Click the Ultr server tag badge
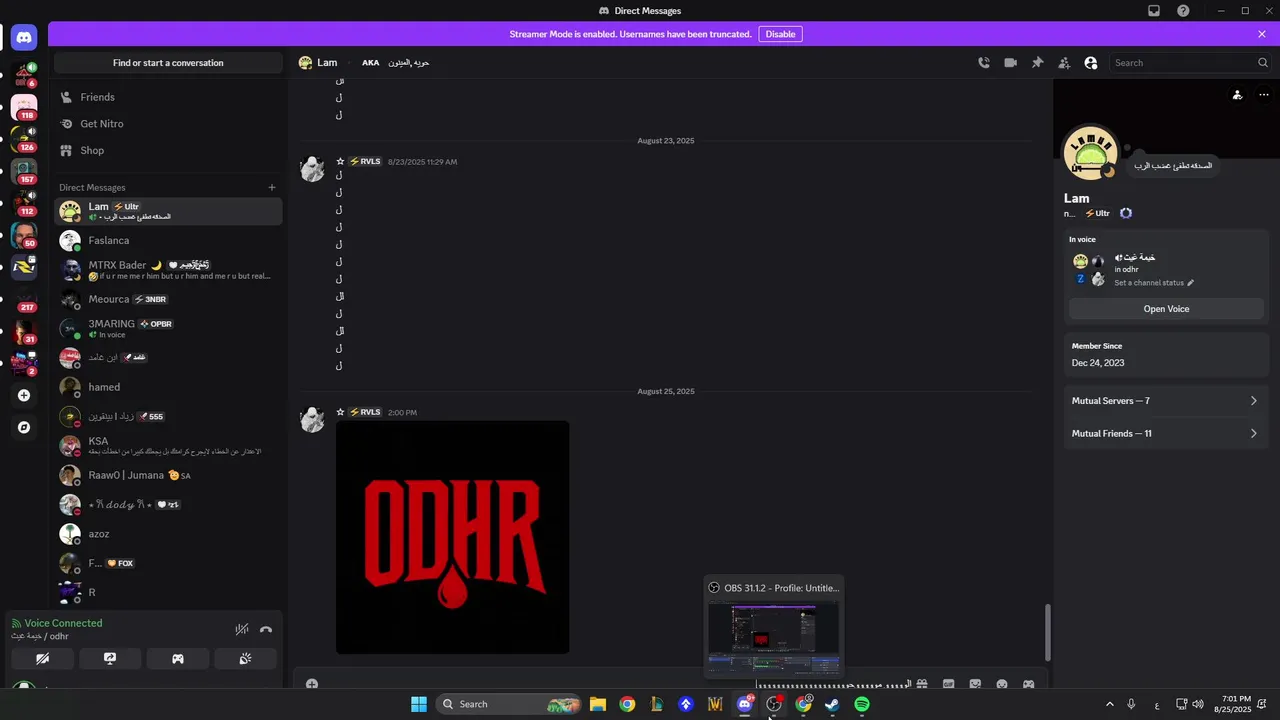 pyautogui.click(x=1098, y=213)
